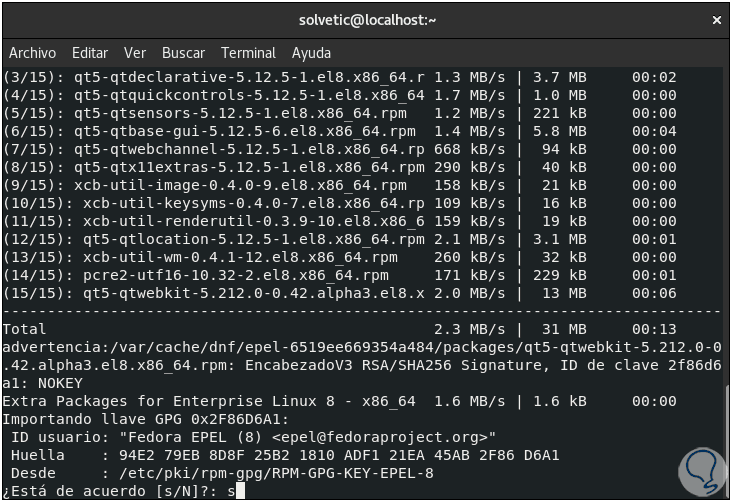The image size is (732, 502).
Task: Open the Buscar menu
Action: (183, 53)
